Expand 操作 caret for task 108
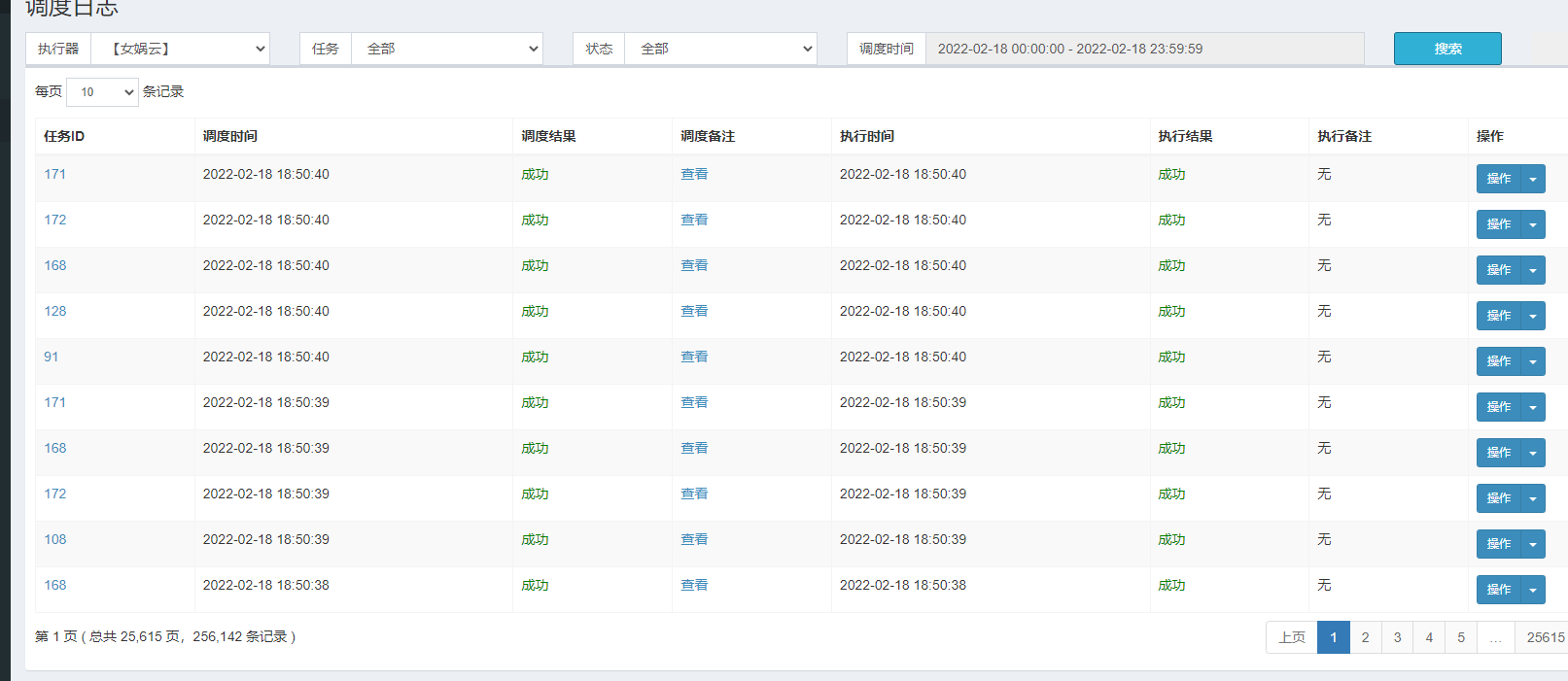Screen dimensions: 1568x681 pos(1533,544)
